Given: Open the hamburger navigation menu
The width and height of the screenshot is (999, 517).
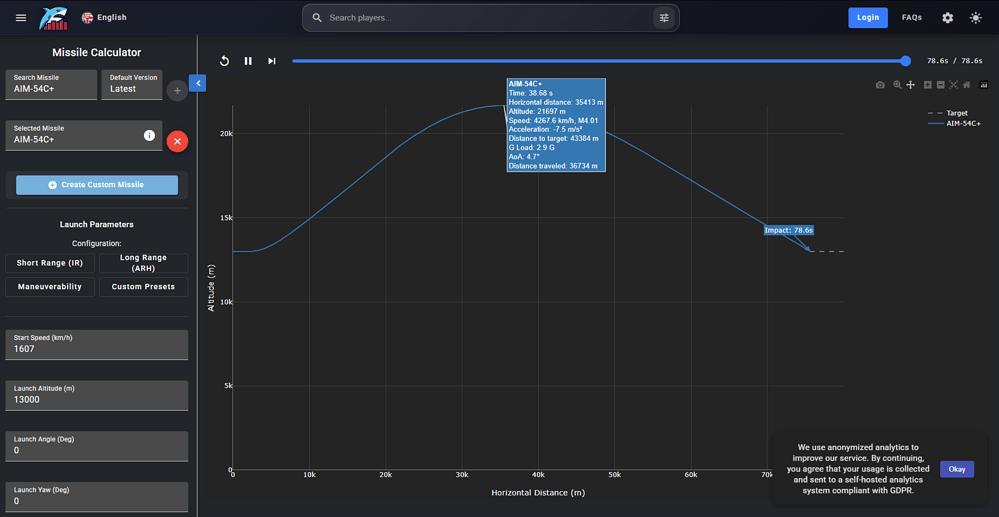Looking at the screenshot, I should 21,18.
